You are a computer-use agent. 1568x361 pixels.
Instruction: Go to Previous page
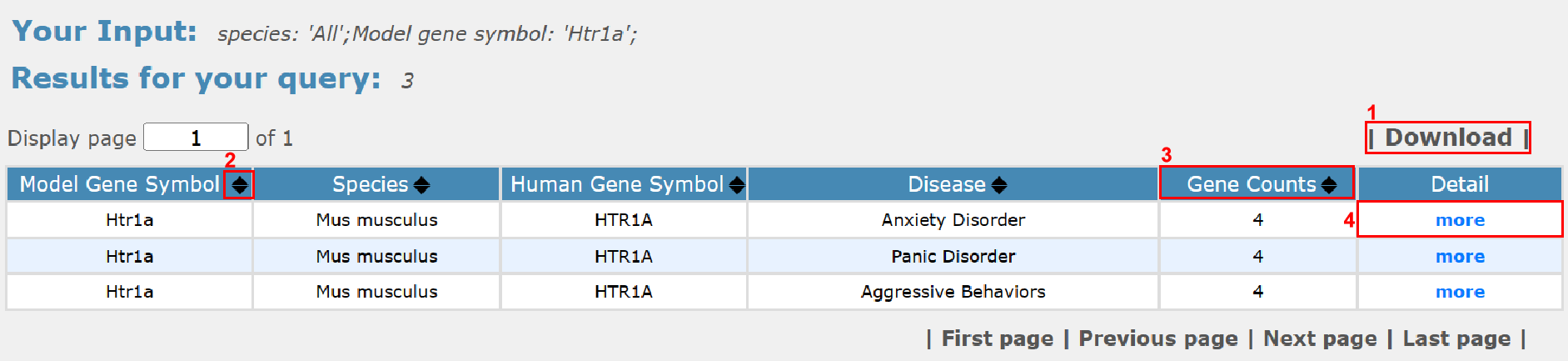1157,338
